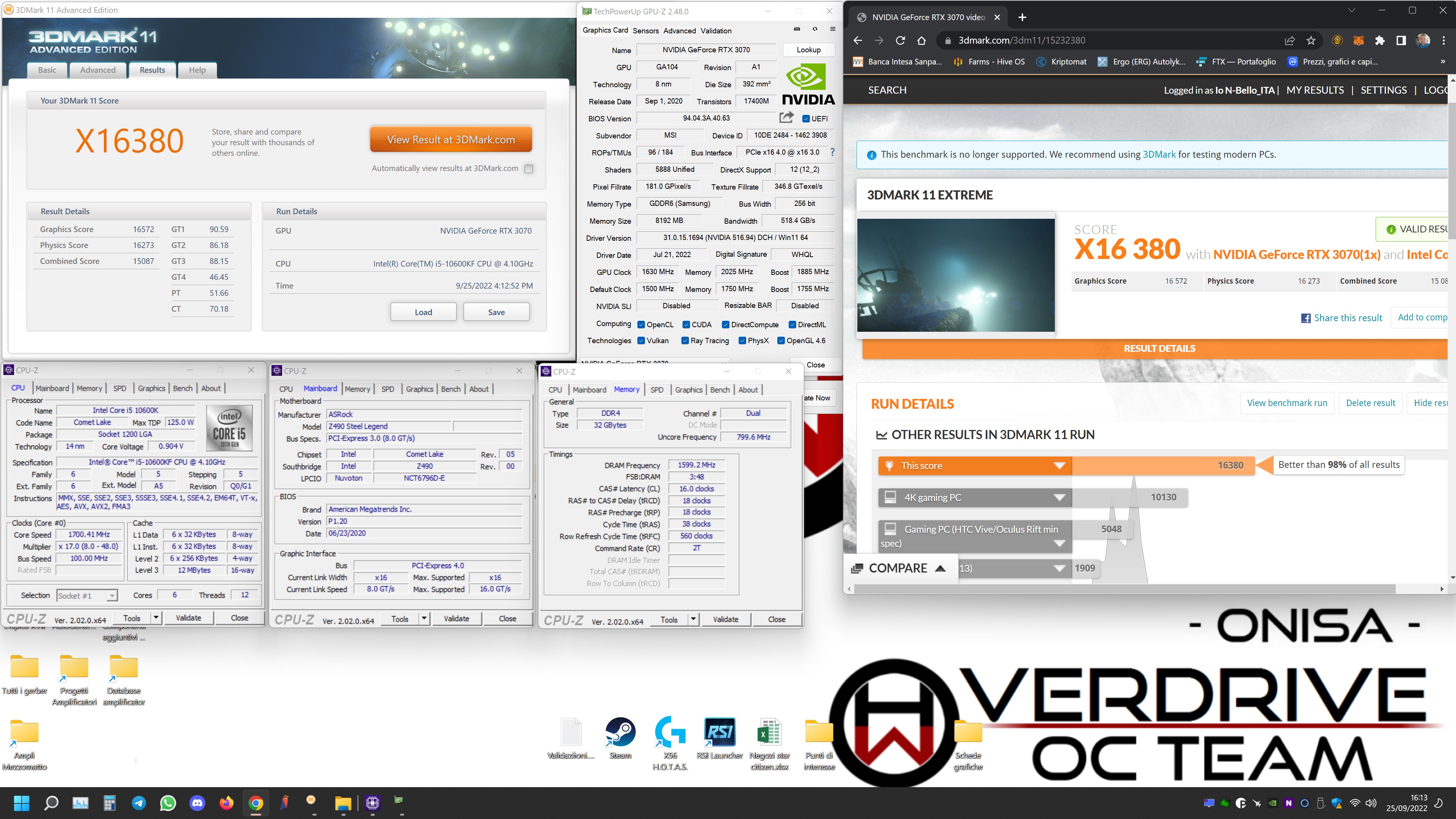Click the GPU-Z refresh icon
Image resolution: width=1456 pixels, height=819 pixels.
point(814,30)
